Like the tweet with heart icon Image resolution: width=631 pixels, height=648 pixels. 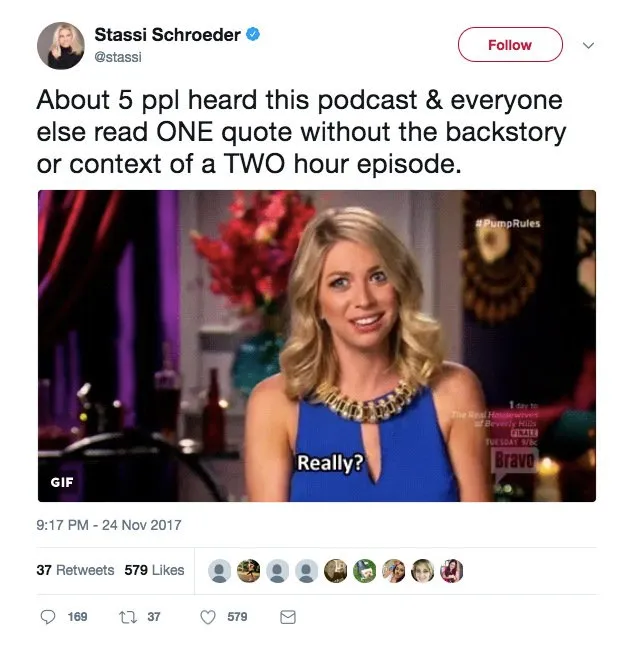pyautogui.click(x=208, y=617)
